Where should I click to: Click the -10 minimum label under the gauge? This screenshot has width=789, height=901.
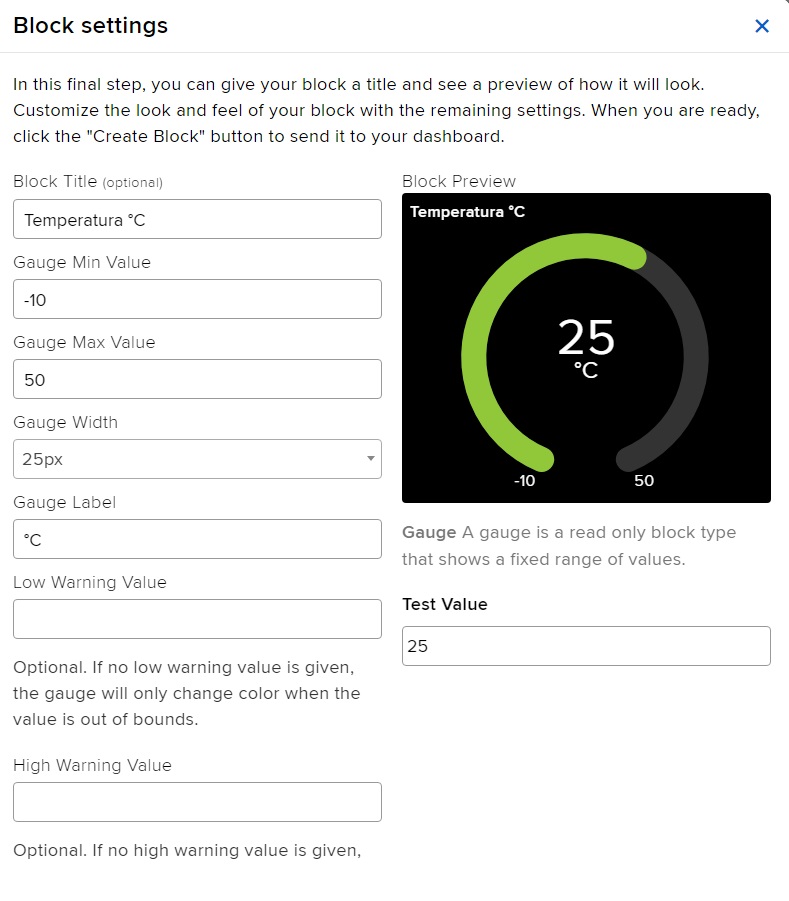[524, 481]
